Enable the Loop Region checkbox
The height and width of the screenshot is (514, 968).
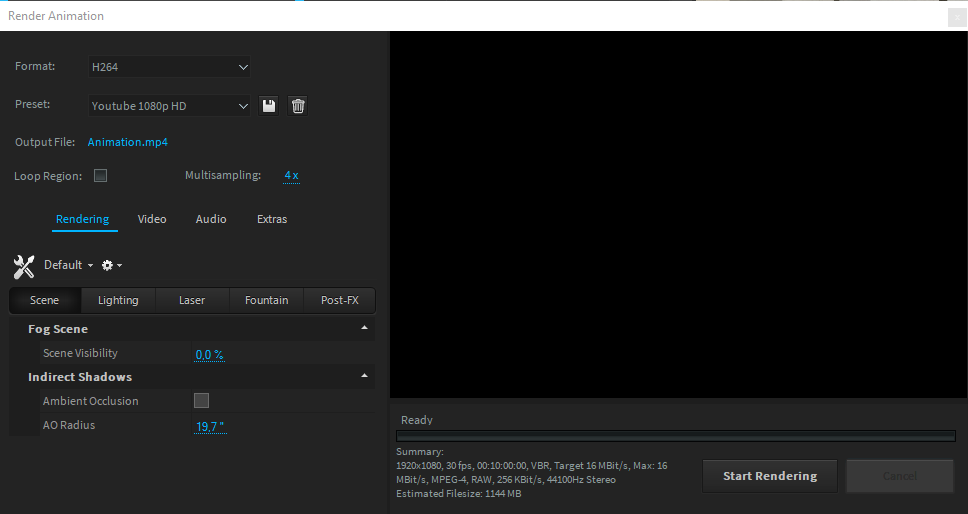(x=100, y=176)
